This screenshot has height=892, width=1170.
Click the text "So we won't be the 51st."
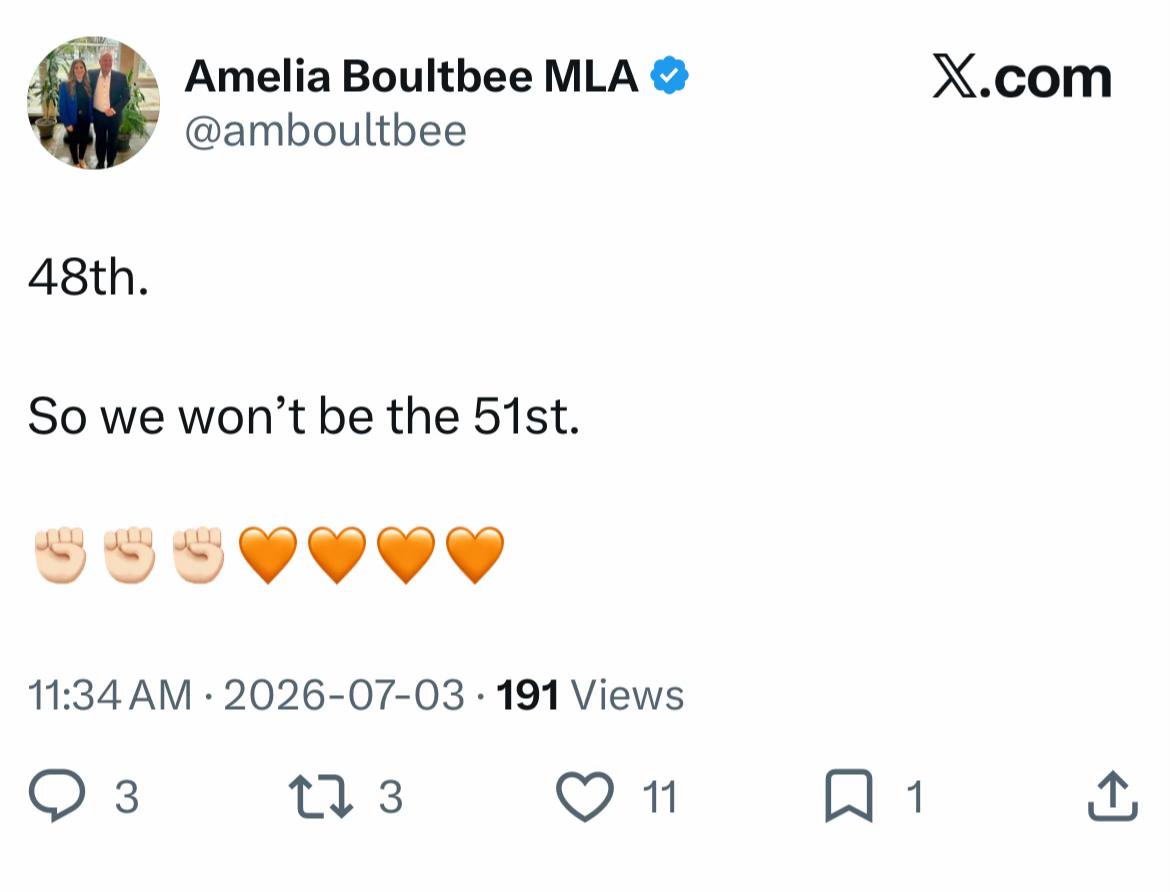[x=304, y=416]
